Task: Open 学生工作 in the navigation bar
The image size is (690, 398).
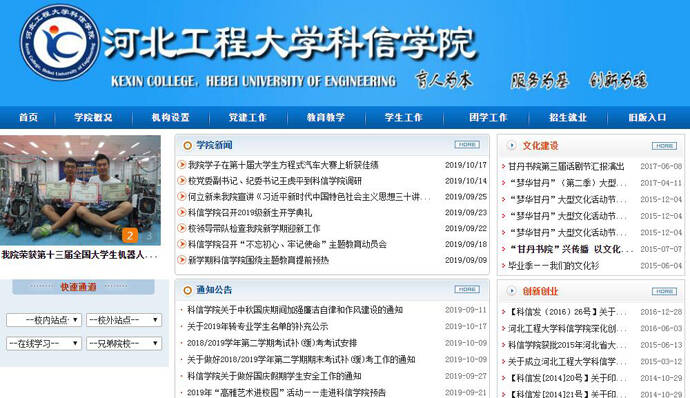Action: point(404,118)
